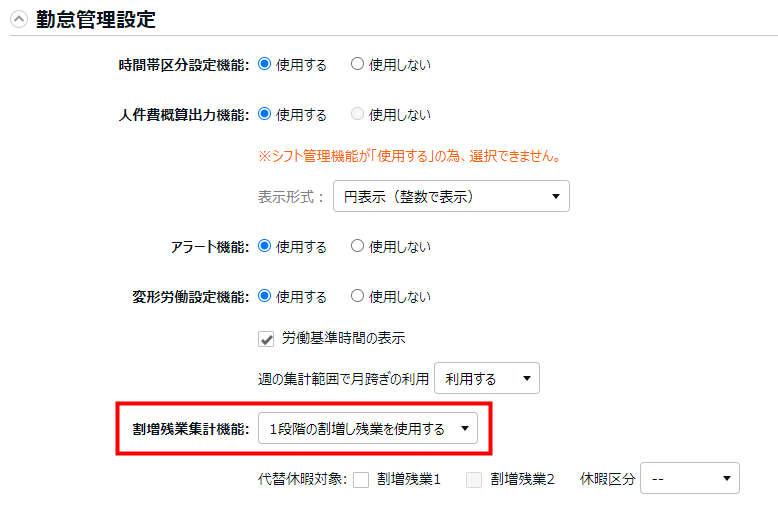This screenshot has height=513, width=778.
Task: Check the 割増残業2 checkbox
Action: 474,479
